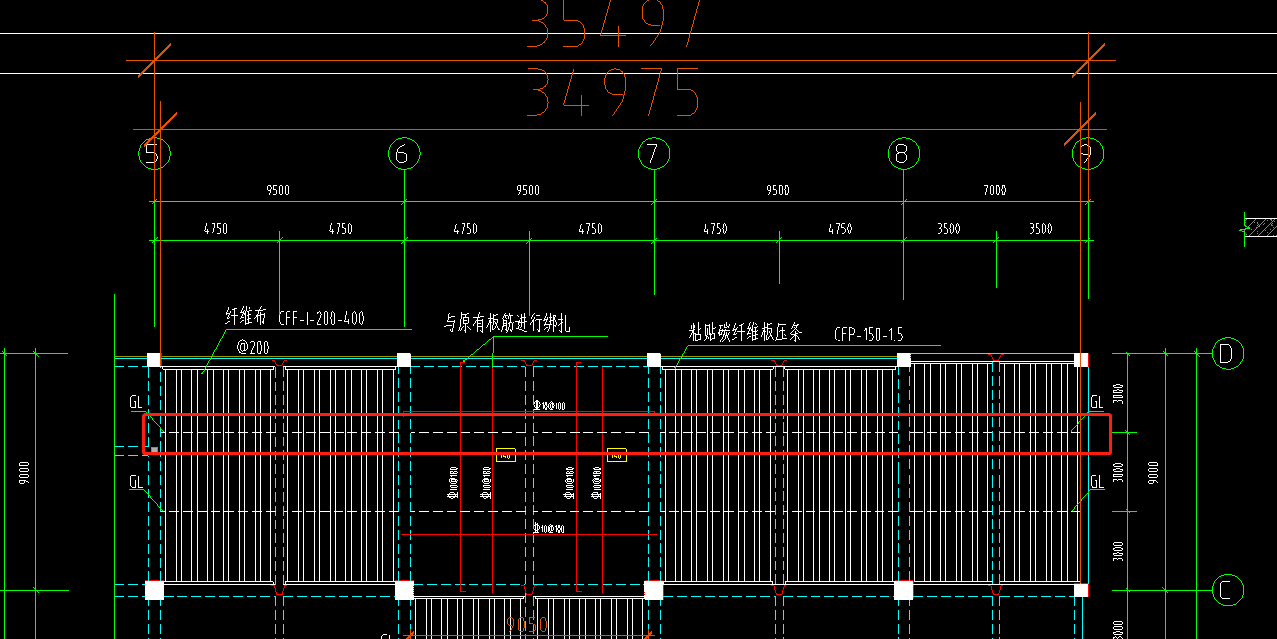The height and width of the screenshot is (639, 1277).
Task: Select the 4750 dimension just left of axis 8
Action: tap(840, 229)
